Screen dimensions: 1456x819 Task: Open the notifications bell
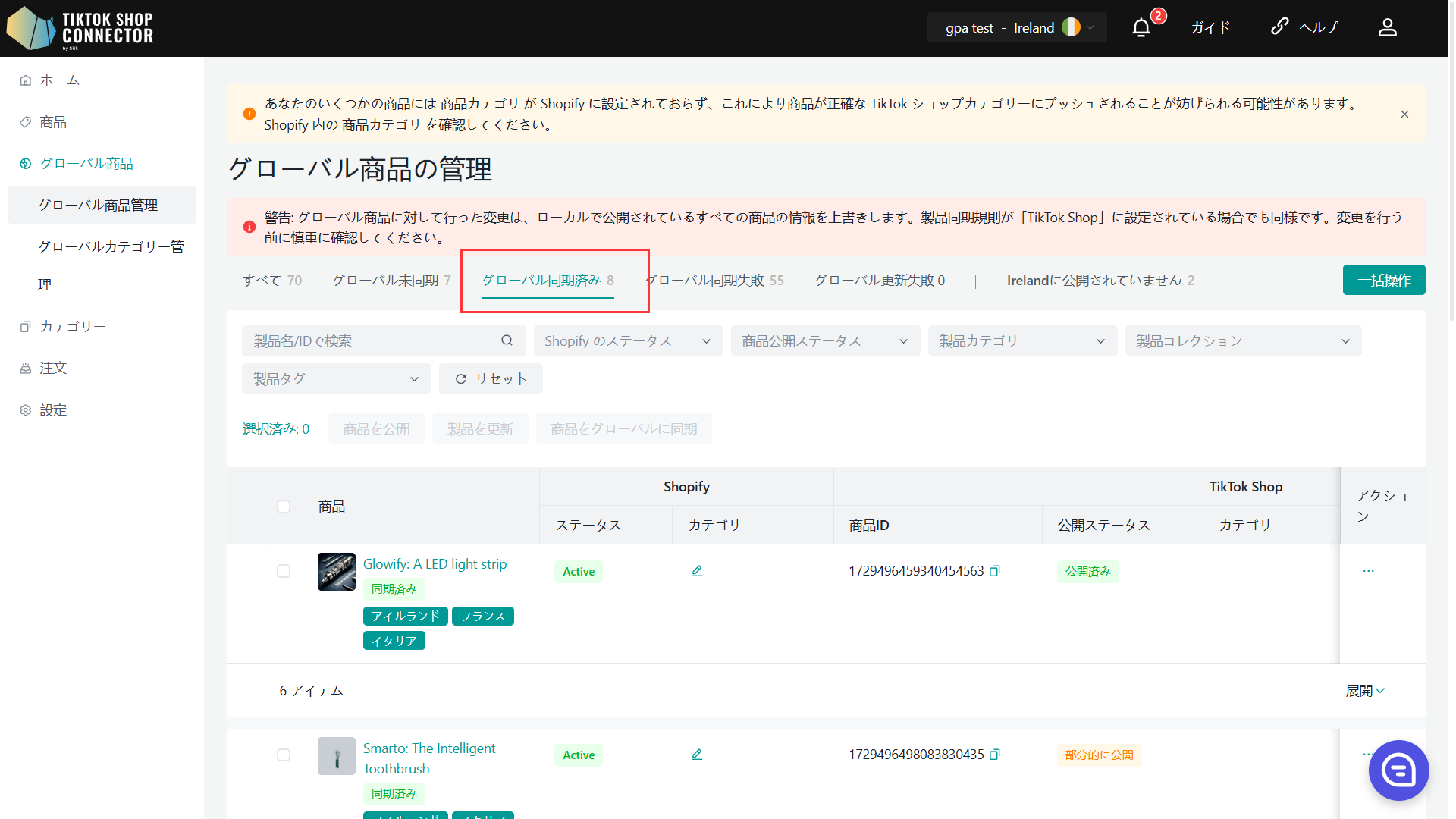click(x=1141, y=28)
